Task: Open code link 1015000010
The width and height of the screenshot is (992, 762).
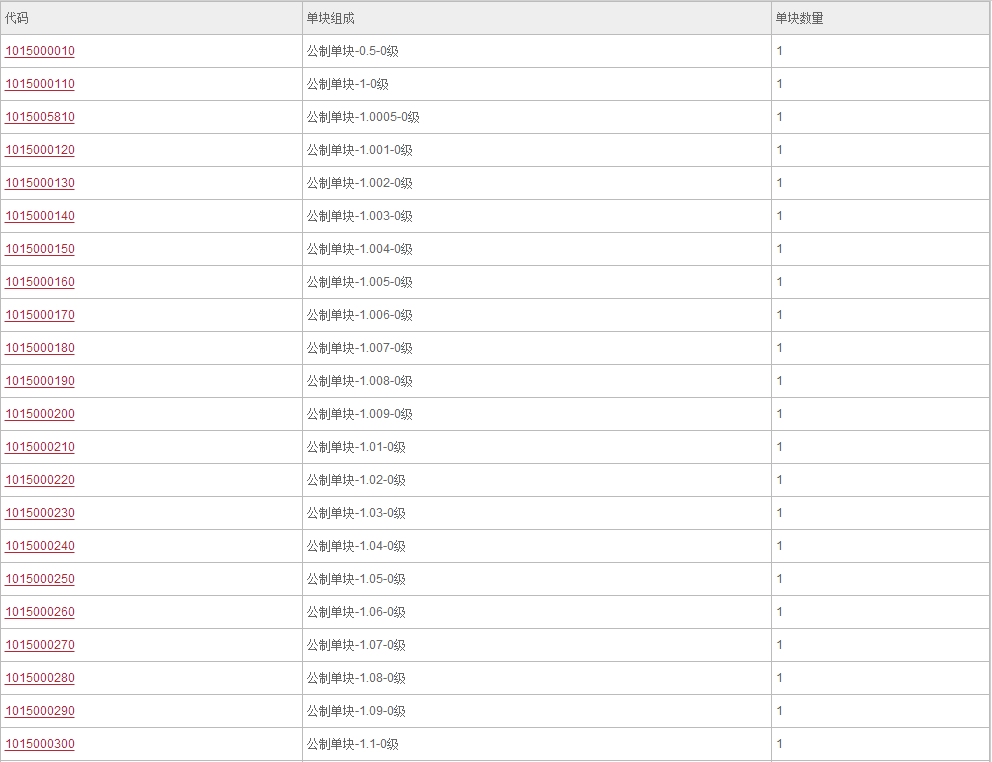Action: [40, 51]
